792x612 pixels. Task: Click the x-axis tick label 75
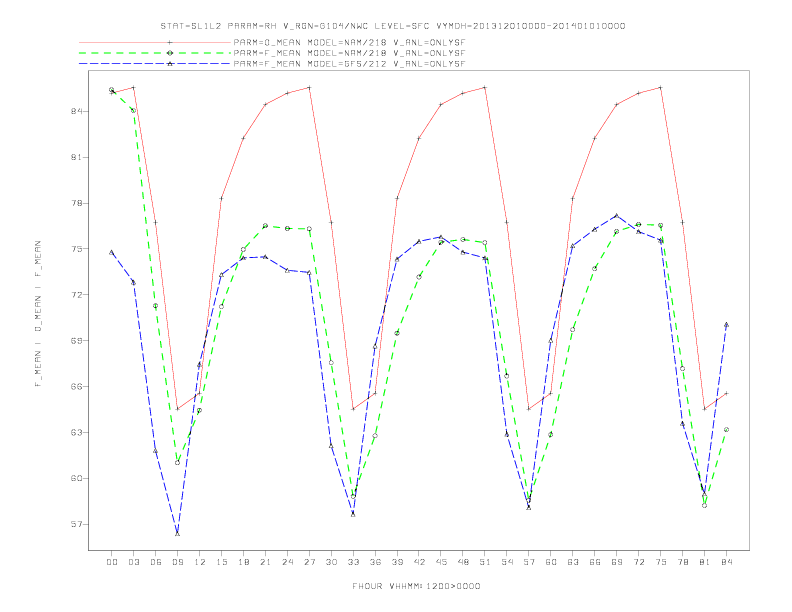coord(661,562)
